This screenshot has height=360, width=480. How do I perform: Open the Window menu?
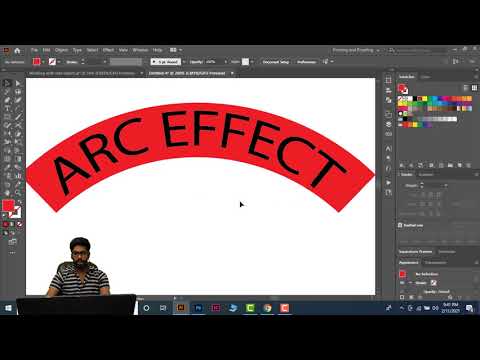[140, 50]
